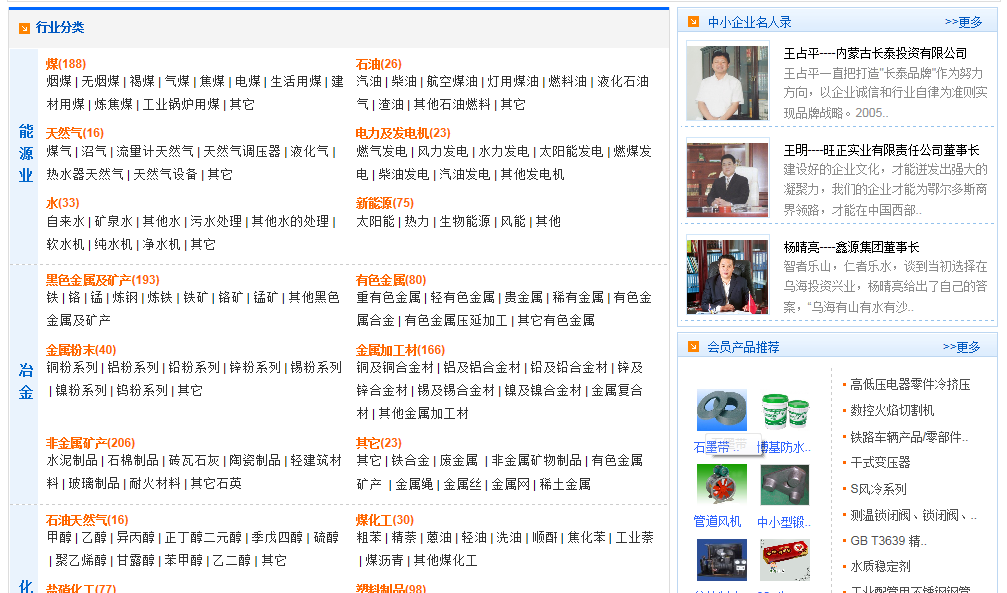Expand more products in 会员产品推荐 via >>更多
This screenshot has height=593, width=1007.
(x=961, y=347)
